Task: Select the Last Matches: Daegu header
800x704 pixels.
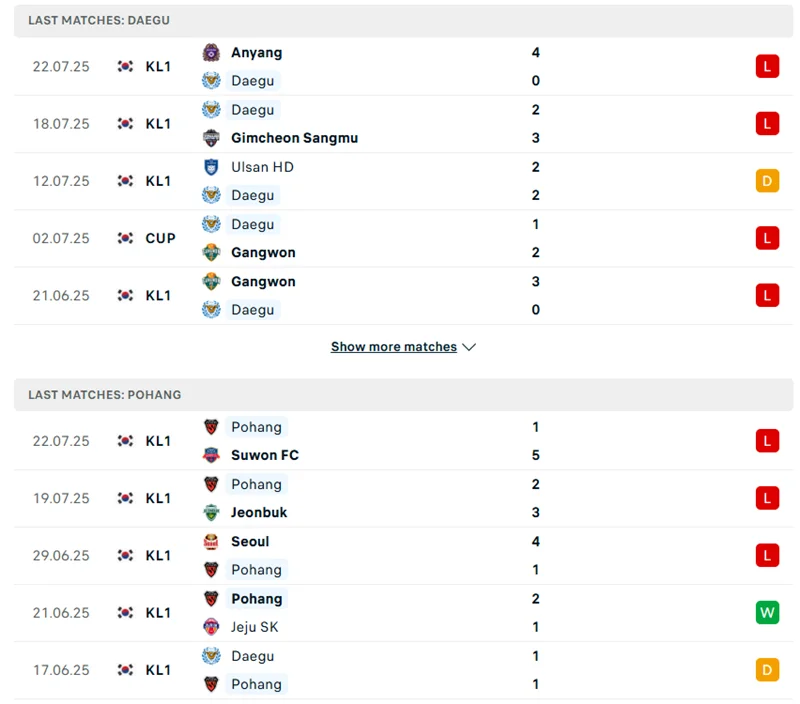Action: [x=99, y=20]
